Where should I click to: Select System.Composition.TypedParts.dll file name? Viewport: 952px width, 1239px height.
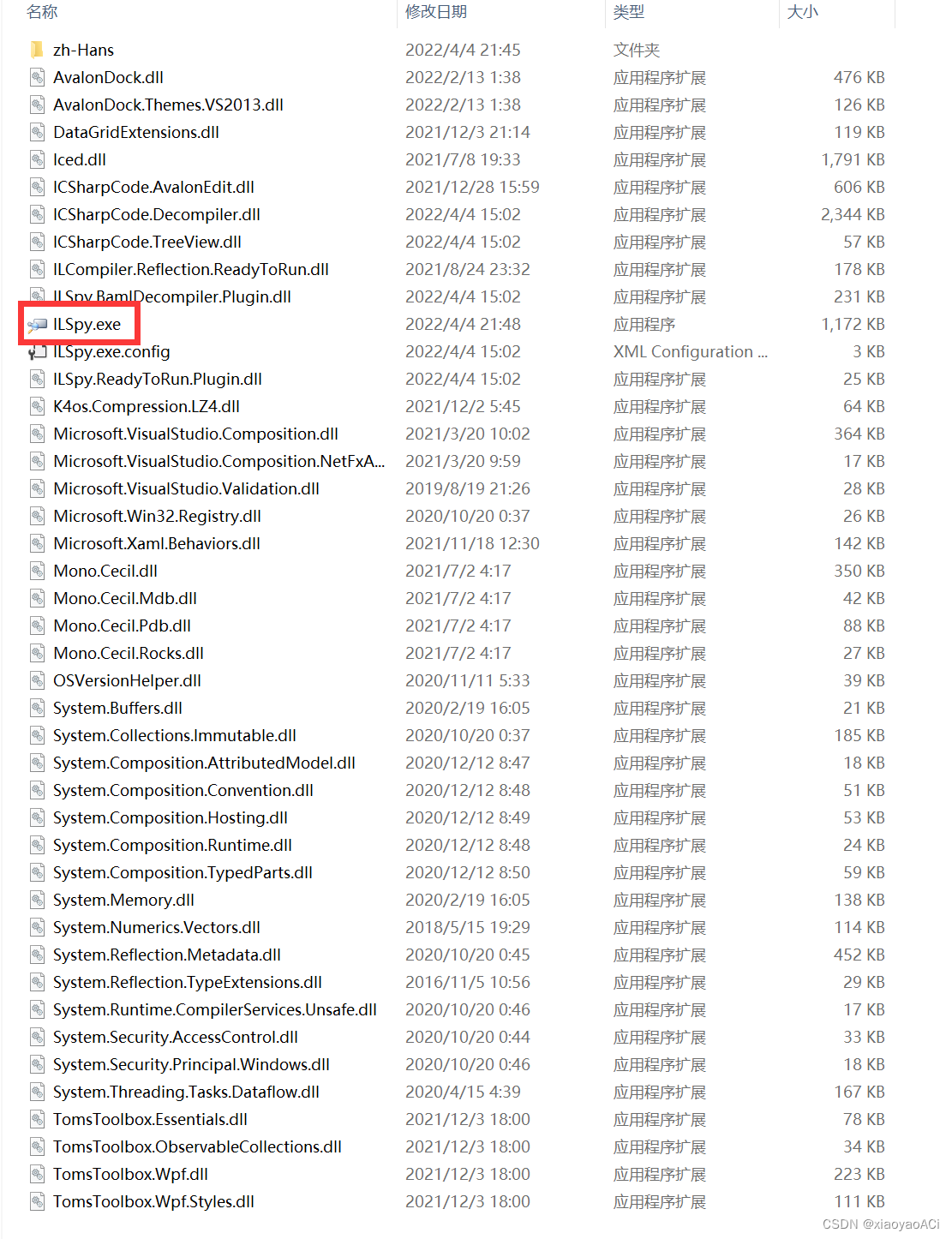183,872
